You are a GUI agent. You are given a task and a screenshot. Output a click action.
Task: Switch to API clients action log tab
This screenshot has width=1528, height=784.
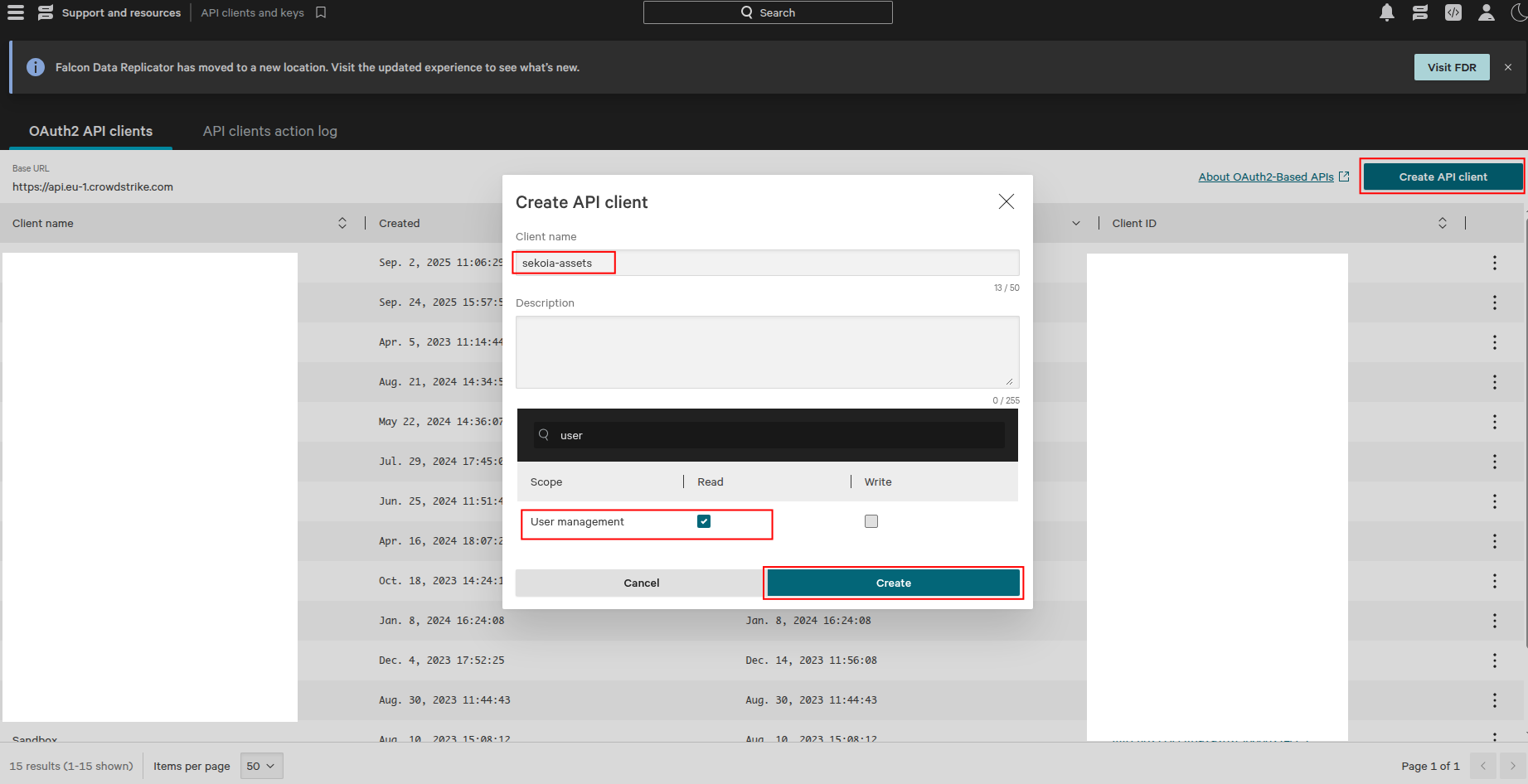[x=269, y=131]
